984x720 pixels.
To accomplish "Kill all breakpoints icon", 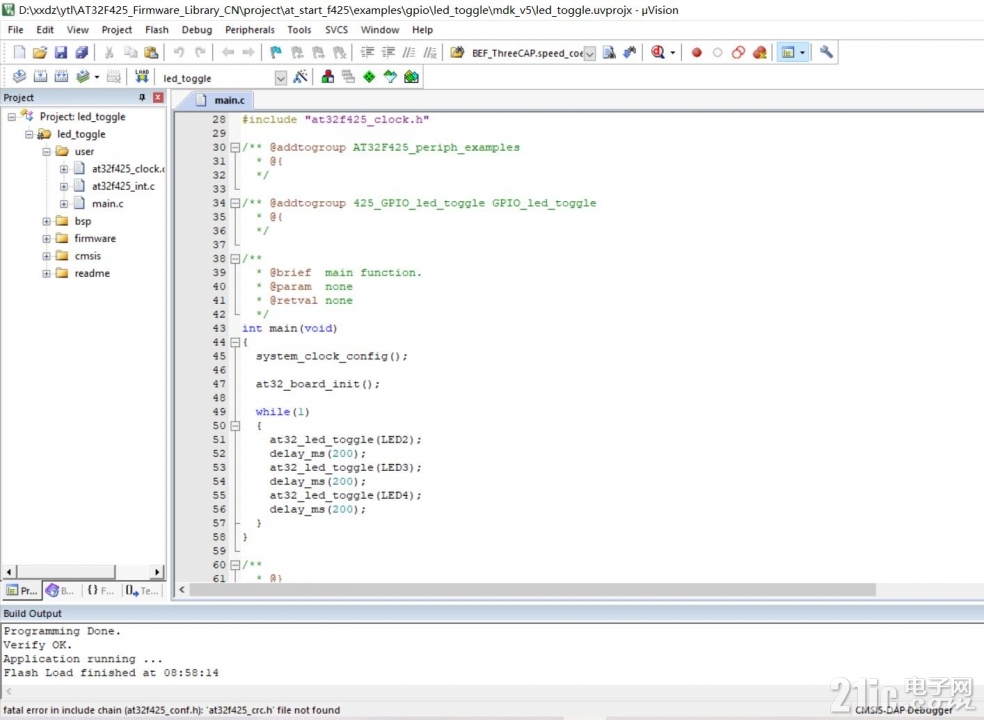I will pyautogui.click(x=760, y=53).
